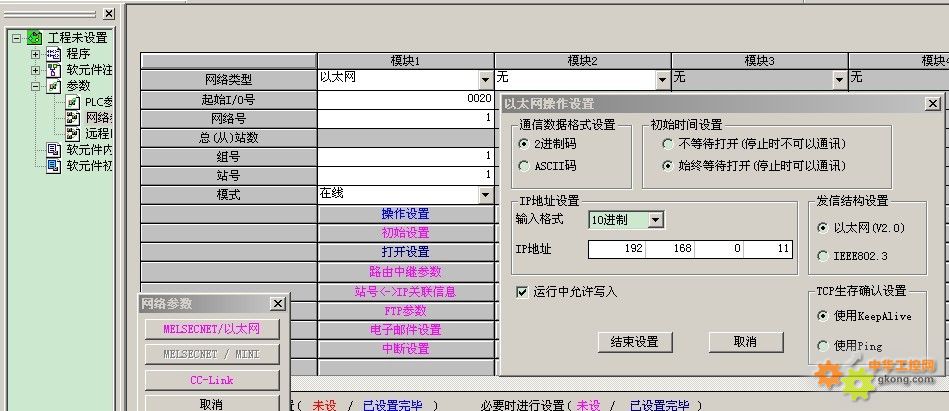This screenshot has width=949, height=411.
Task: Select 以太网(V2.0) send frame setting
Action: [x=822, y=228]
